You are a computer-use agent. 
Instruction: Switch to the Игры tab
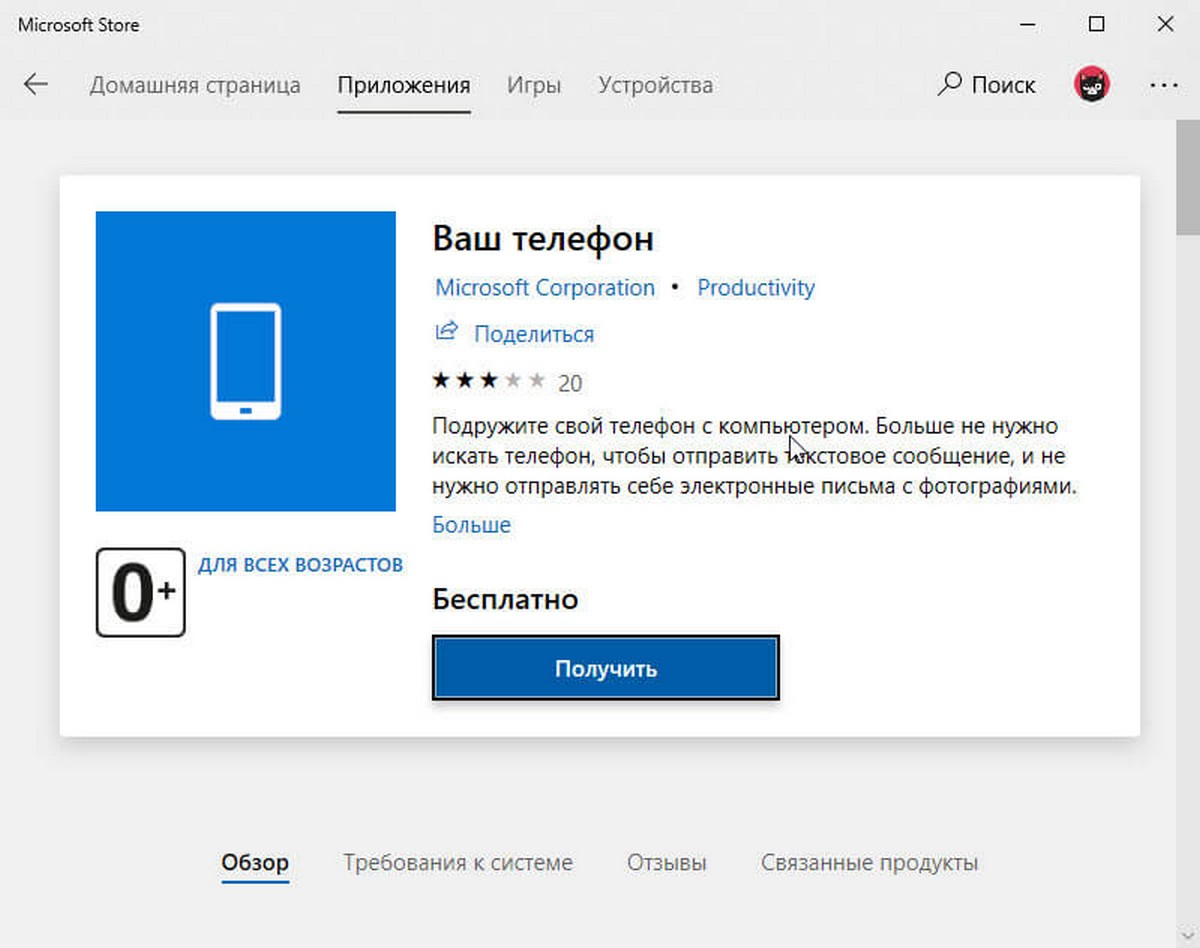click(x=534, y=85)
